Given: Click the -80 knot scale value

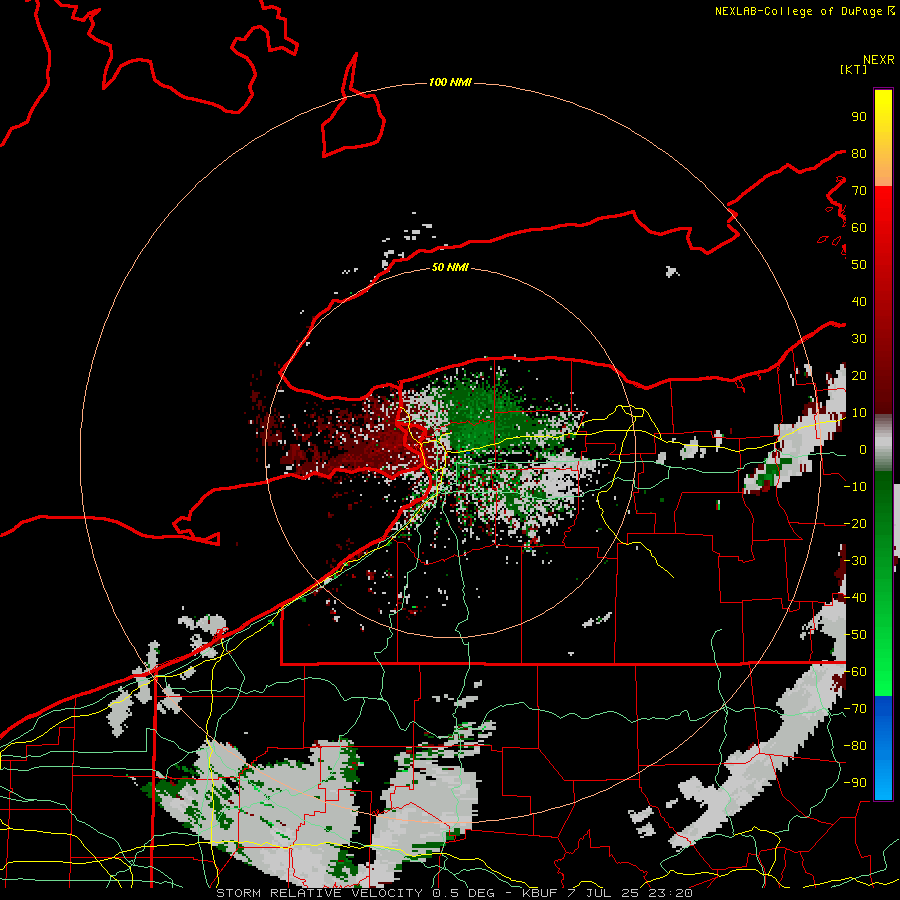Looking at the screenshot, I should (x=855, y=746).
